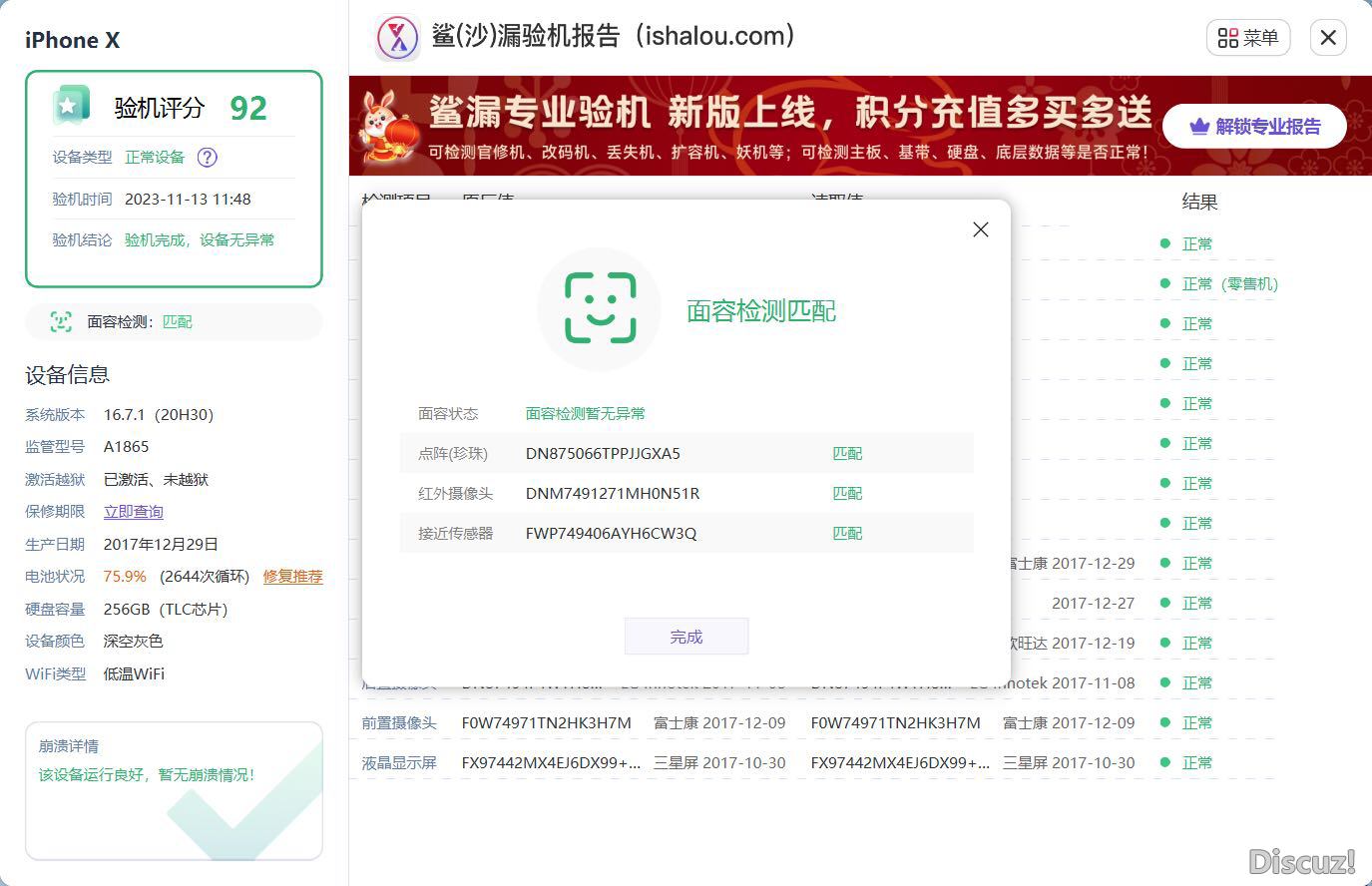Click 正常设备 device type value
This screenshot has width=1372, height=886.
point(155,157)
